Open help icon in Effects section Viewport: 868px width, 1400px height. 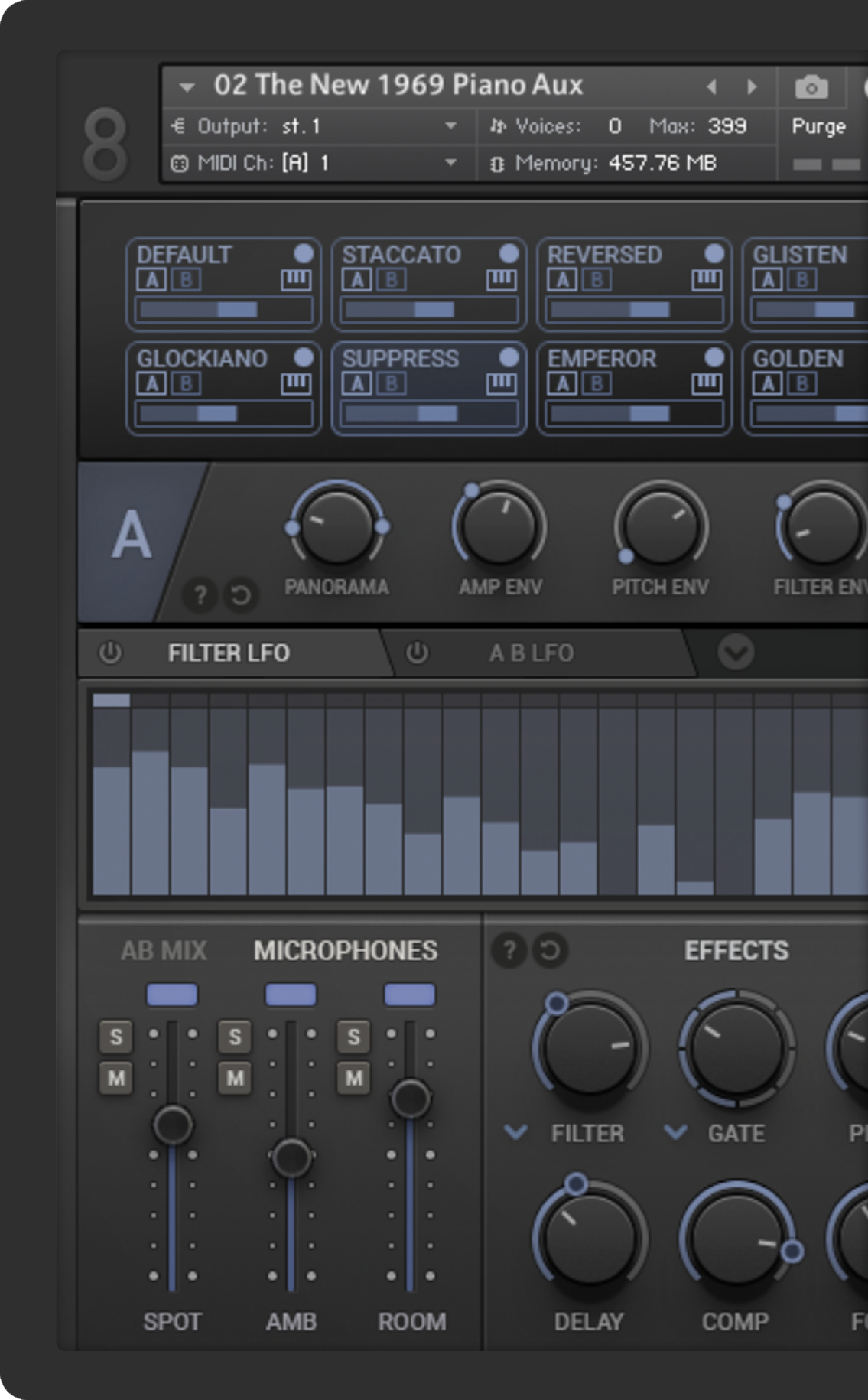coord(509,951)
